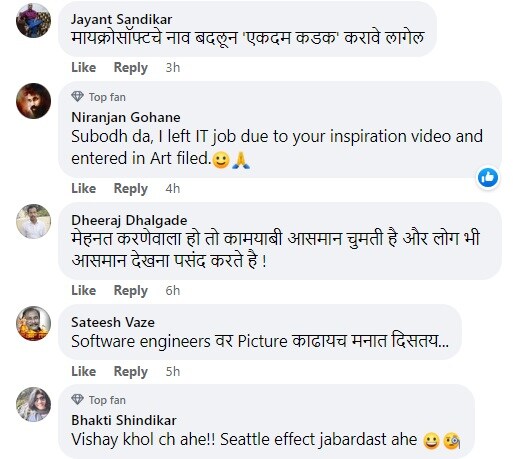The height and width of the screenshot is (459, 517).
Task: Click the 4h timestamp on Niranjan's comment
Action: click(x=173, y=189)
